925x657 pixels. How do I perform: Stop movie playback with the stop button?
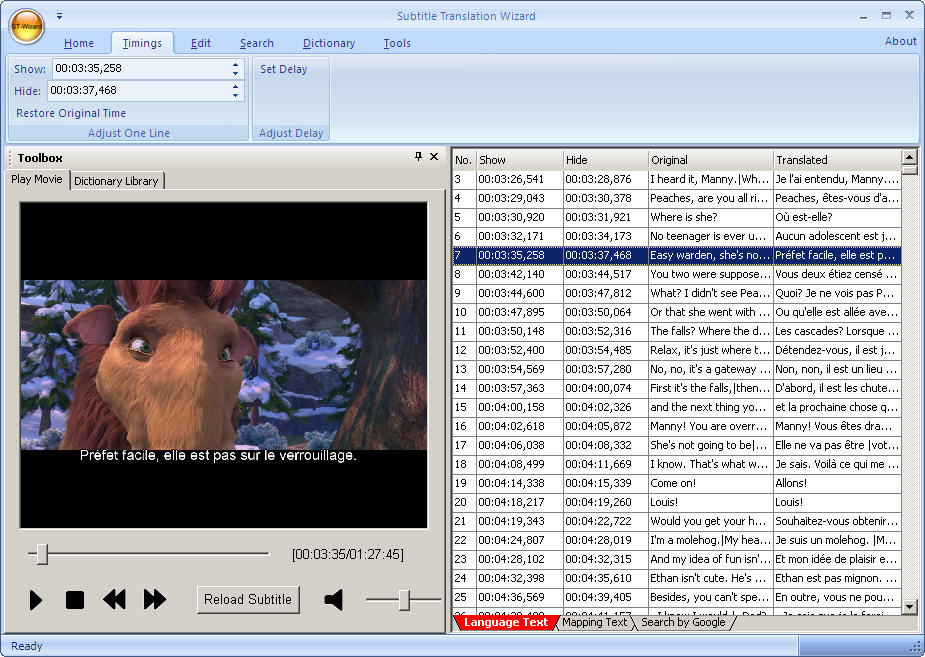[x=75, y=600]
